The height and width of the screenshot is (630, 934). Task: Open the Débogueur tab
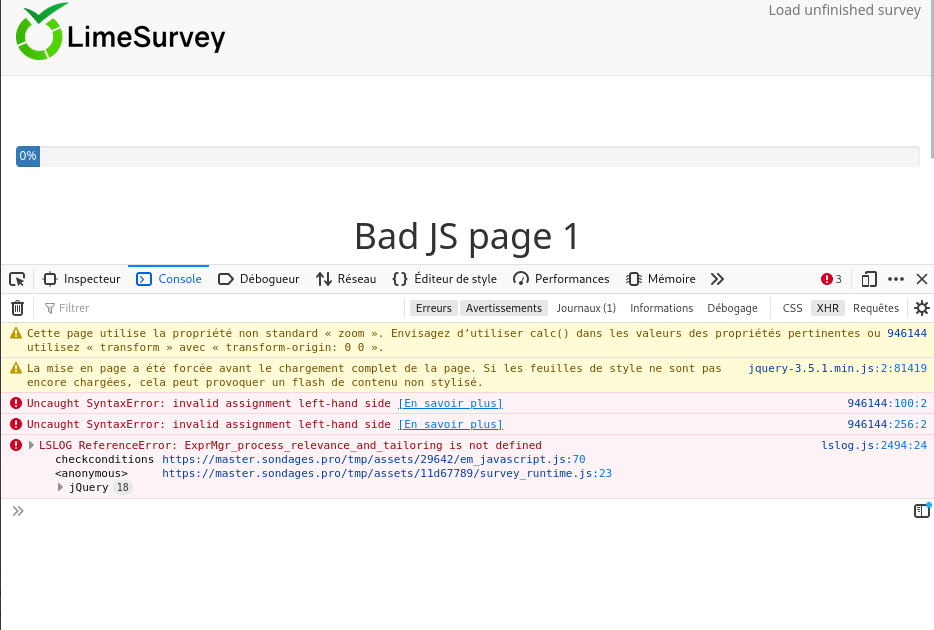[258, 279]
